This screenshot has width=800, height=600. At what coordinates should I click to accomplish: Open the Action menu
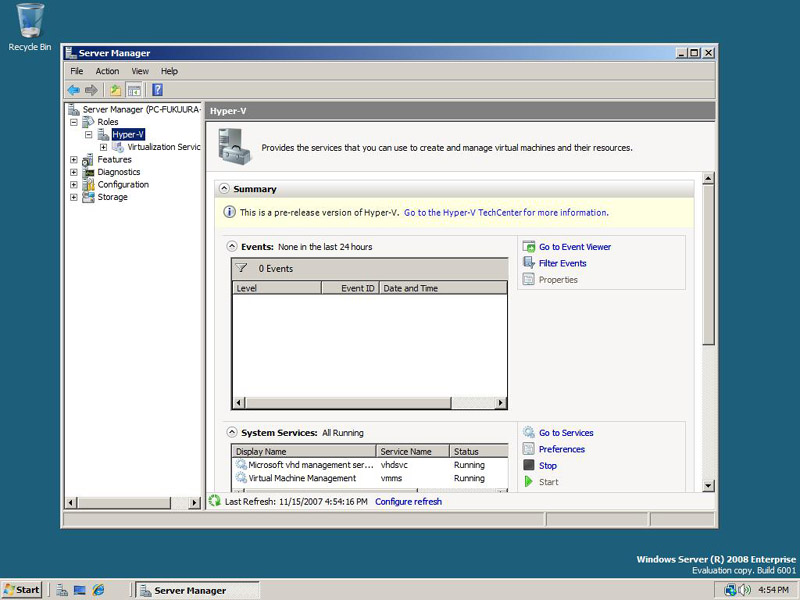coord(107,71)
